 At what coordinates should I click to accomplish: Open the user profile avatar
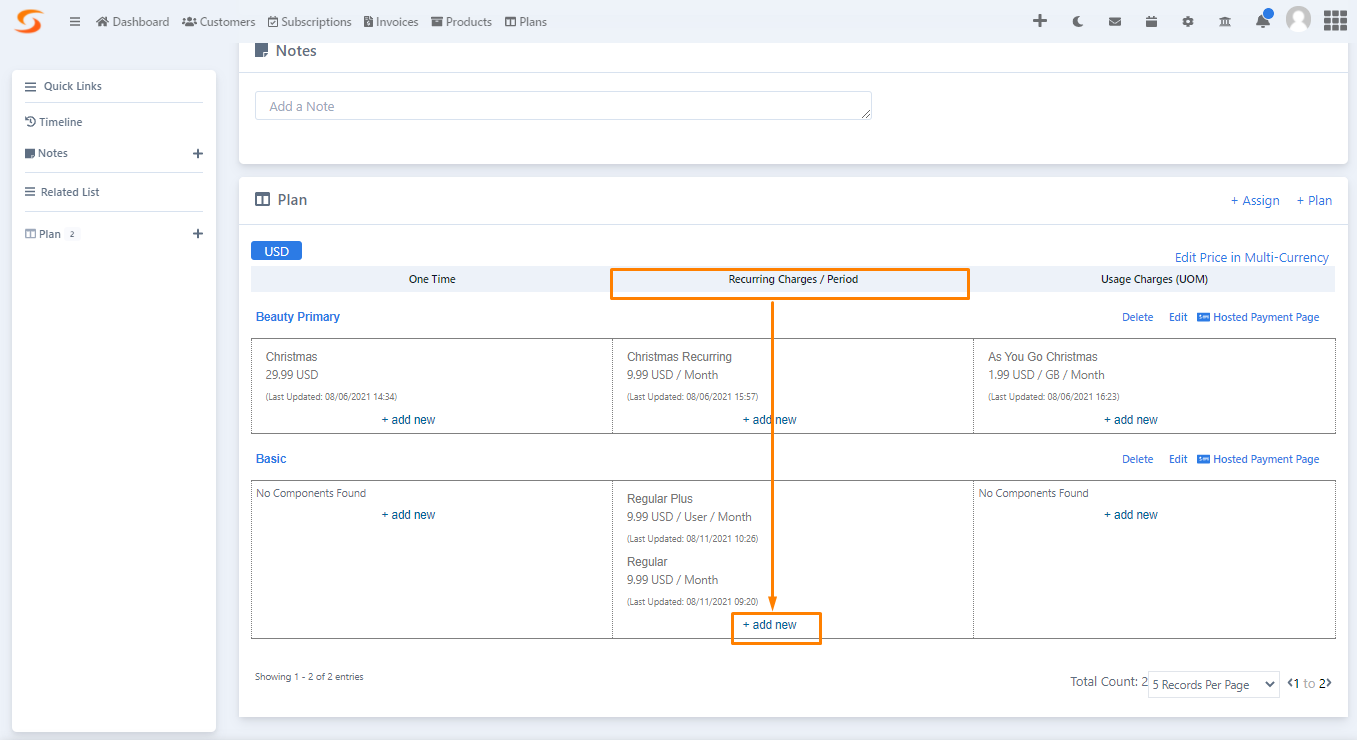click(x=1298, y=20)
